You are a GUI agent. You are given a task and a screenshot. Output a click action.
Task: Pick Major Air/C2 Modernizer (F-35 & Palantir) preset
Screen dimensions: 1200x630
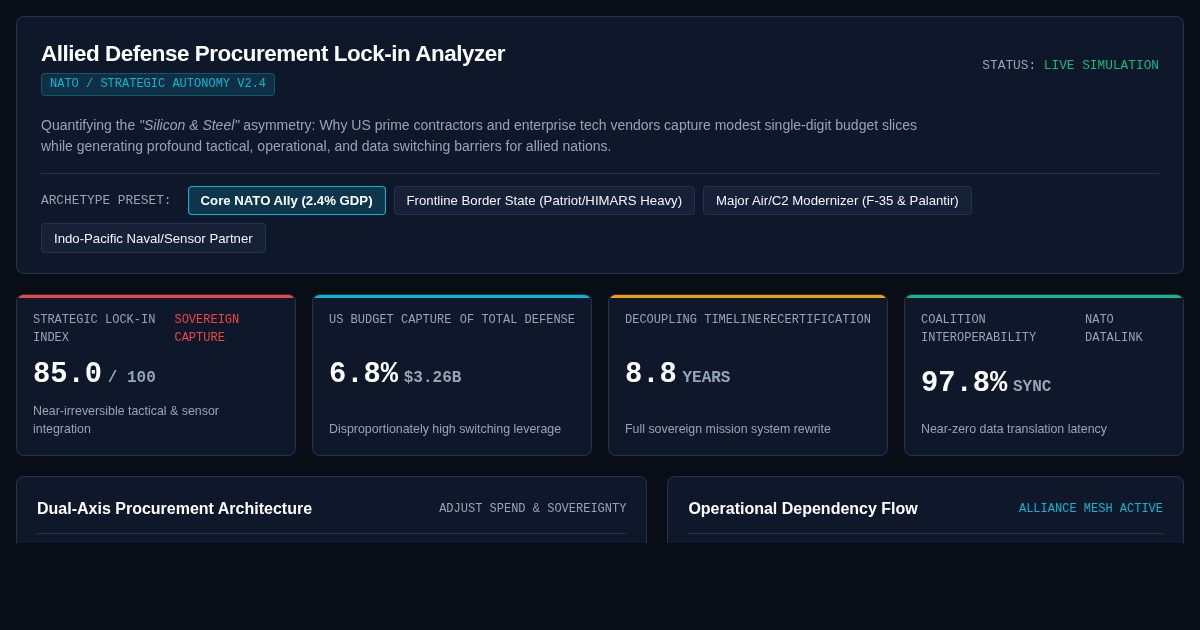837,200
